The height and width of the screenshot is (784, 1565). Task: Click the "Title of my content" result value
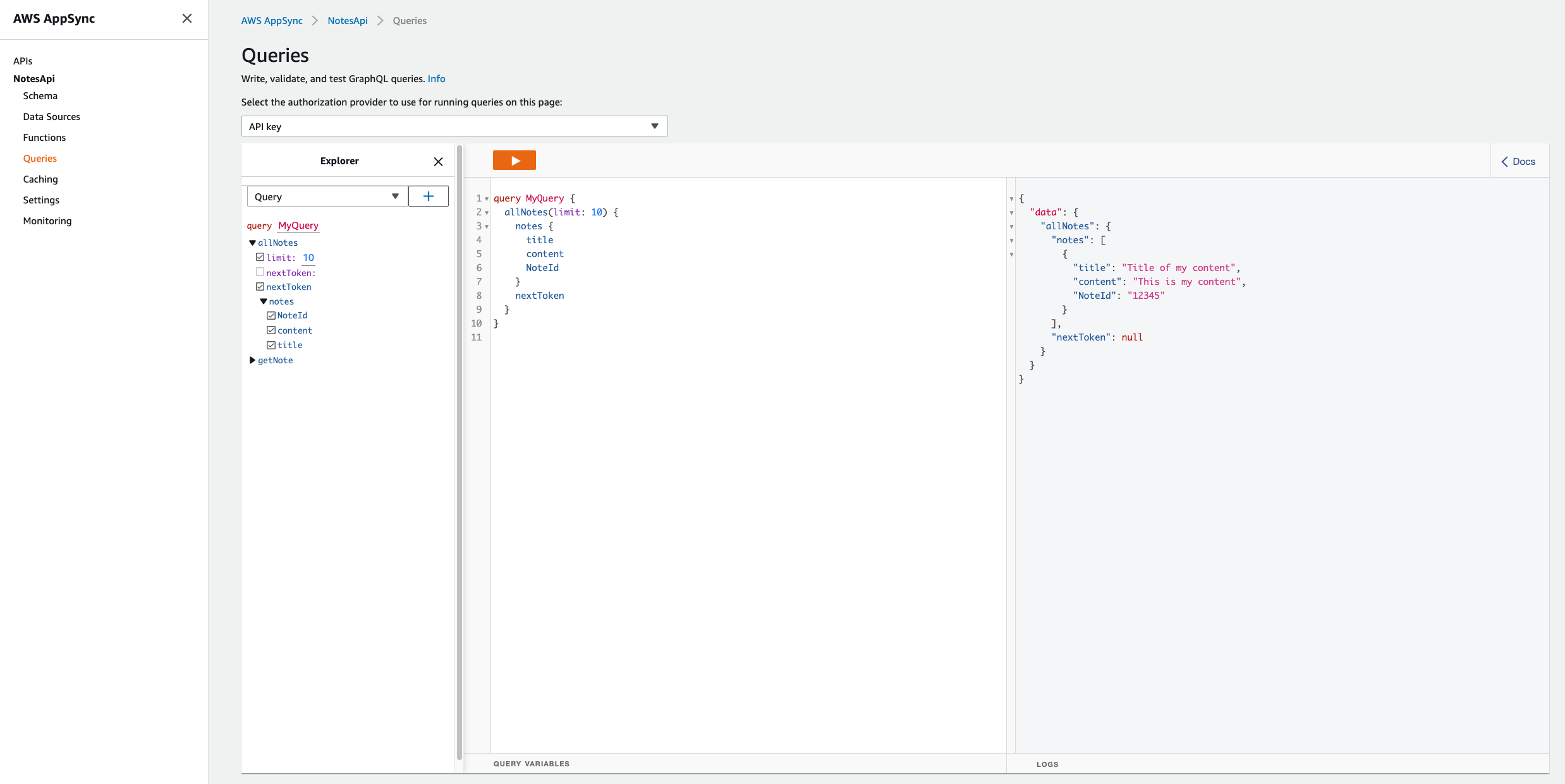click(1179, 268)
